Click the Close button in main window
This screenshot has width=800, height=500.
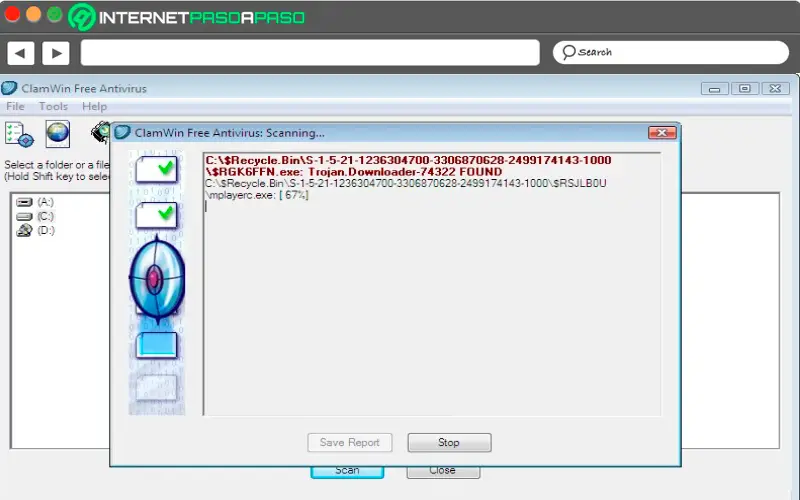[442, 471]
